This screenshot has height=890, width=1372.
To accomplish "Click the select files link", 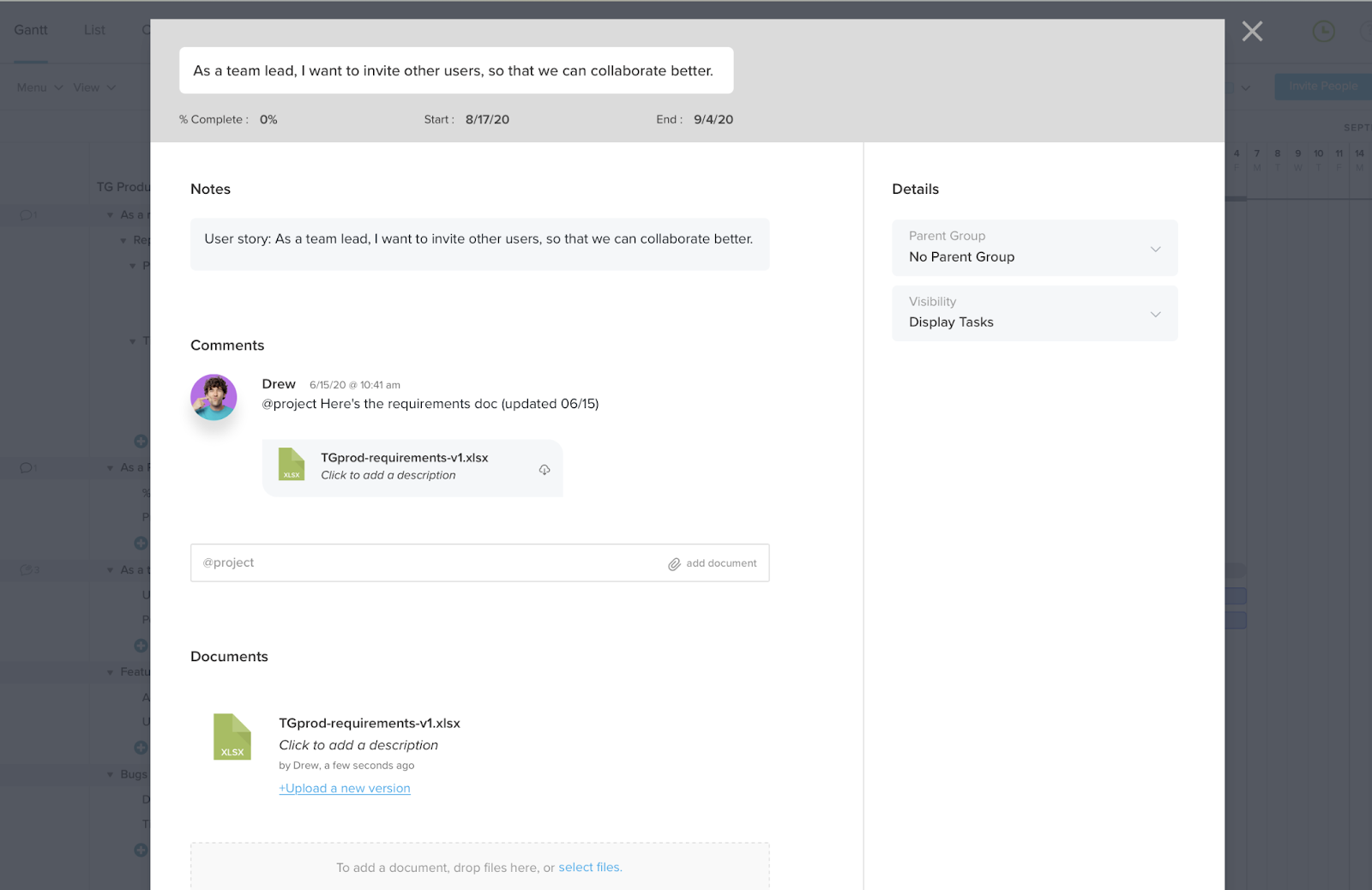I will (x=590, y=867).
